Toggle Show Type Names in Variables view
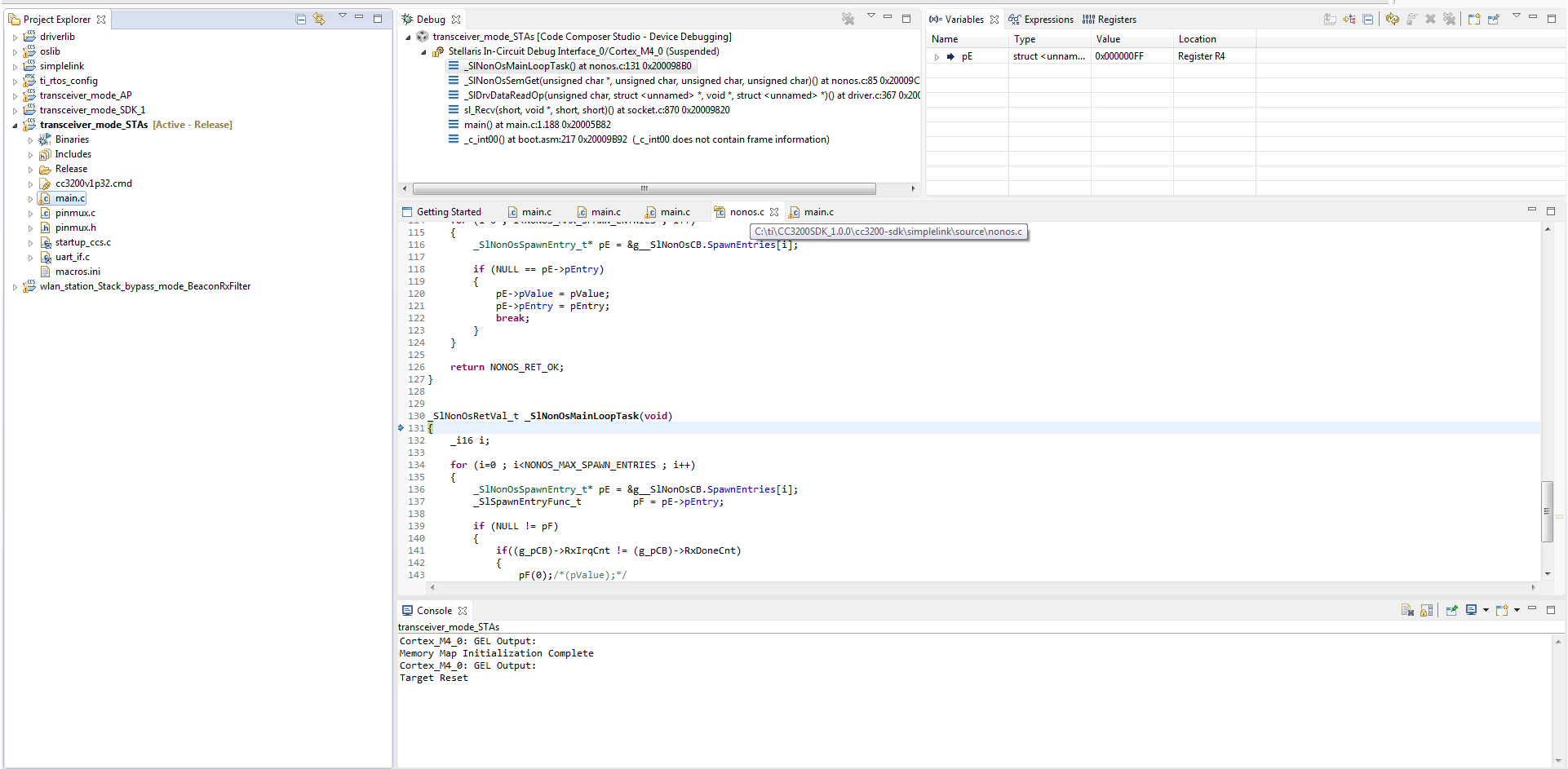1568x769 pixels. pos(1330,19)
